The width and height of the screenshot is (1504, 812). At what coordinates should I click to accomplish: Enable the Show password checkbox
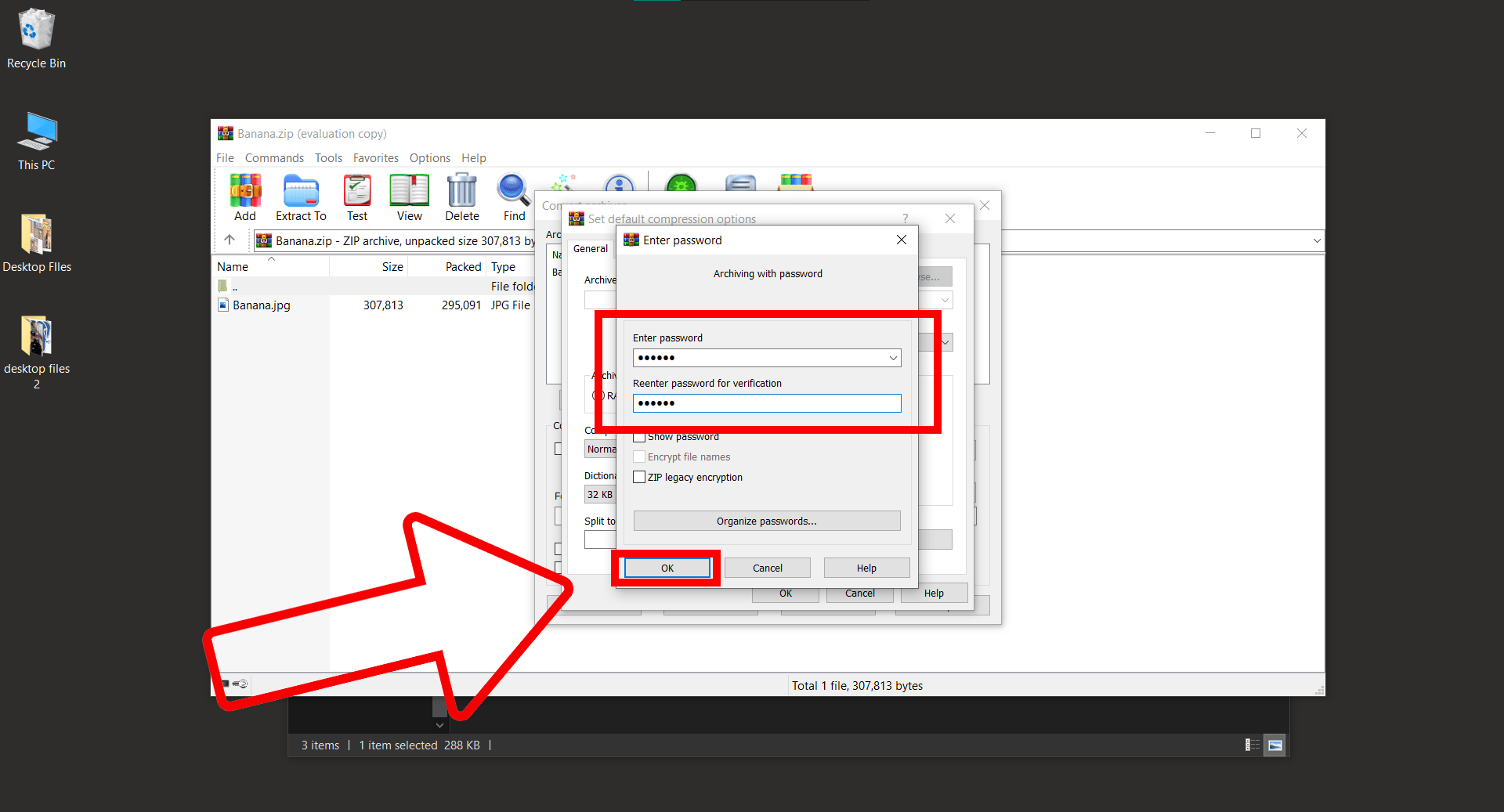[639, 436]
